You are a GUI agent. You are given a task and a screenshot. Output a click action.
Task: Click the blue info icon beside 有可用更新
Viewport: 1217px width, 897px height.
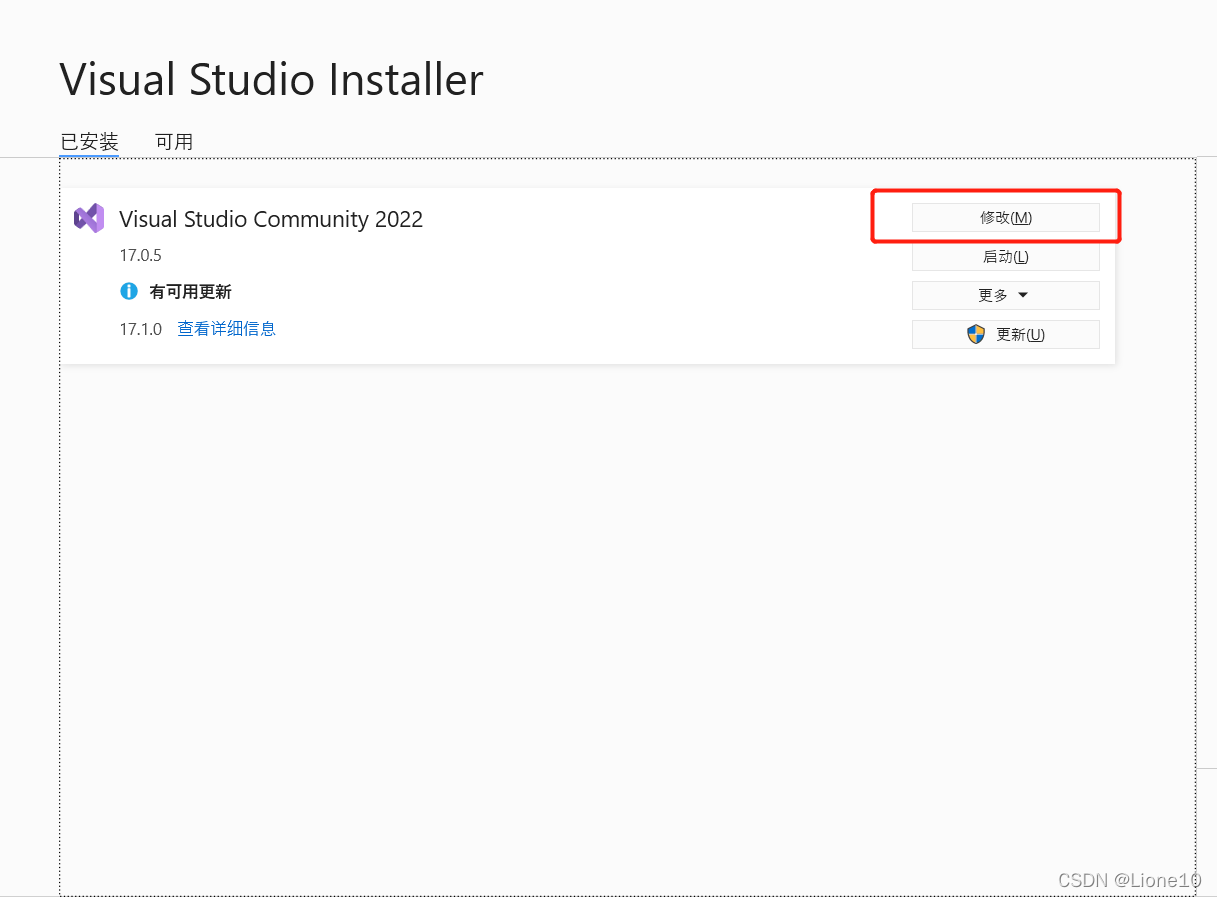128,291
